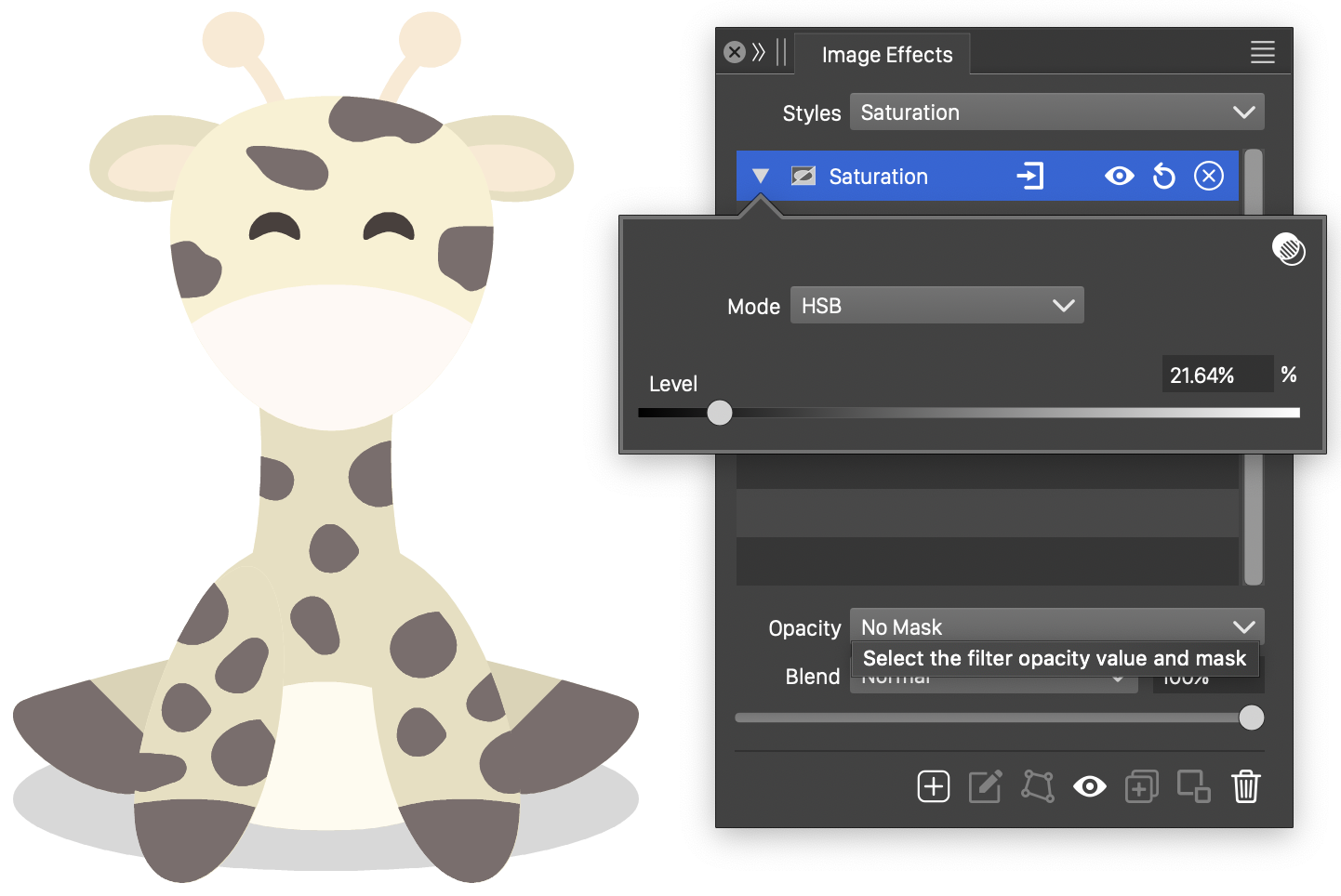Viewport: 1341px width, 896px height.
Task: Click the shape nodes icon in bottom toolbar
Action: 1037,786
